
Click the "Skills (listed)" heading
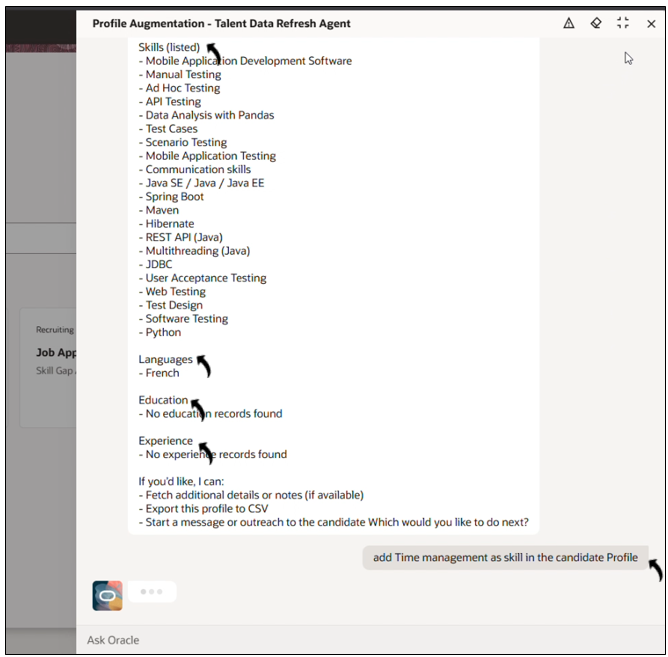(x=169, y=47)
